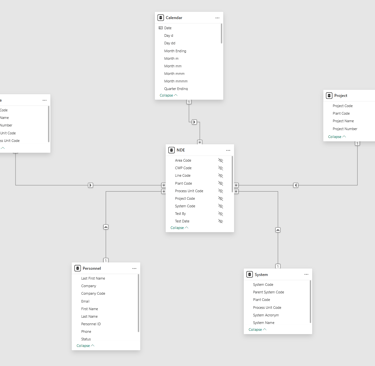Image resolution: width=375 pixels, height=366 pixels.
Task: Collapse the Calendar table
Action: pos(168,96)
